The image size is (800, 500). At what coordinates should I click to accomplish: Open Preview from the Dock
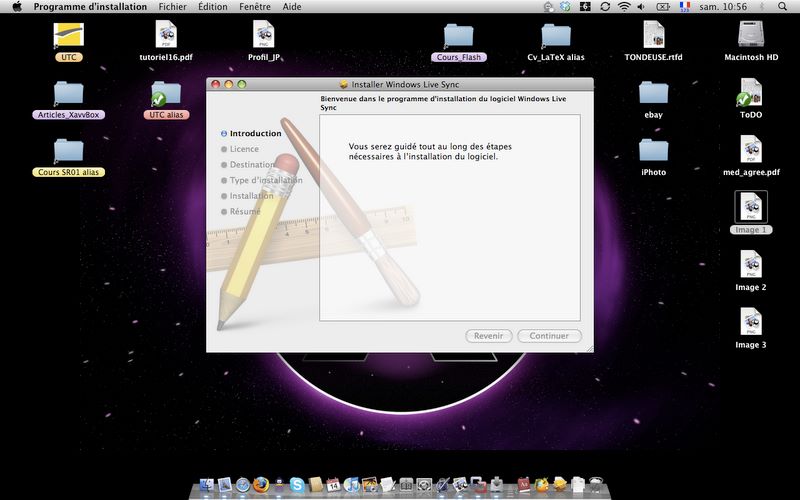click(x=460, y=485)
